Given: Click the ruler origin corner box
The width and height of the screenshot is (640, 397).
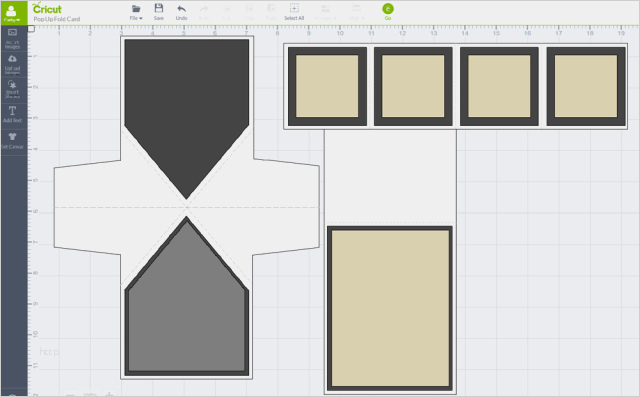Looking at the screenshot, I should point(31,29).
